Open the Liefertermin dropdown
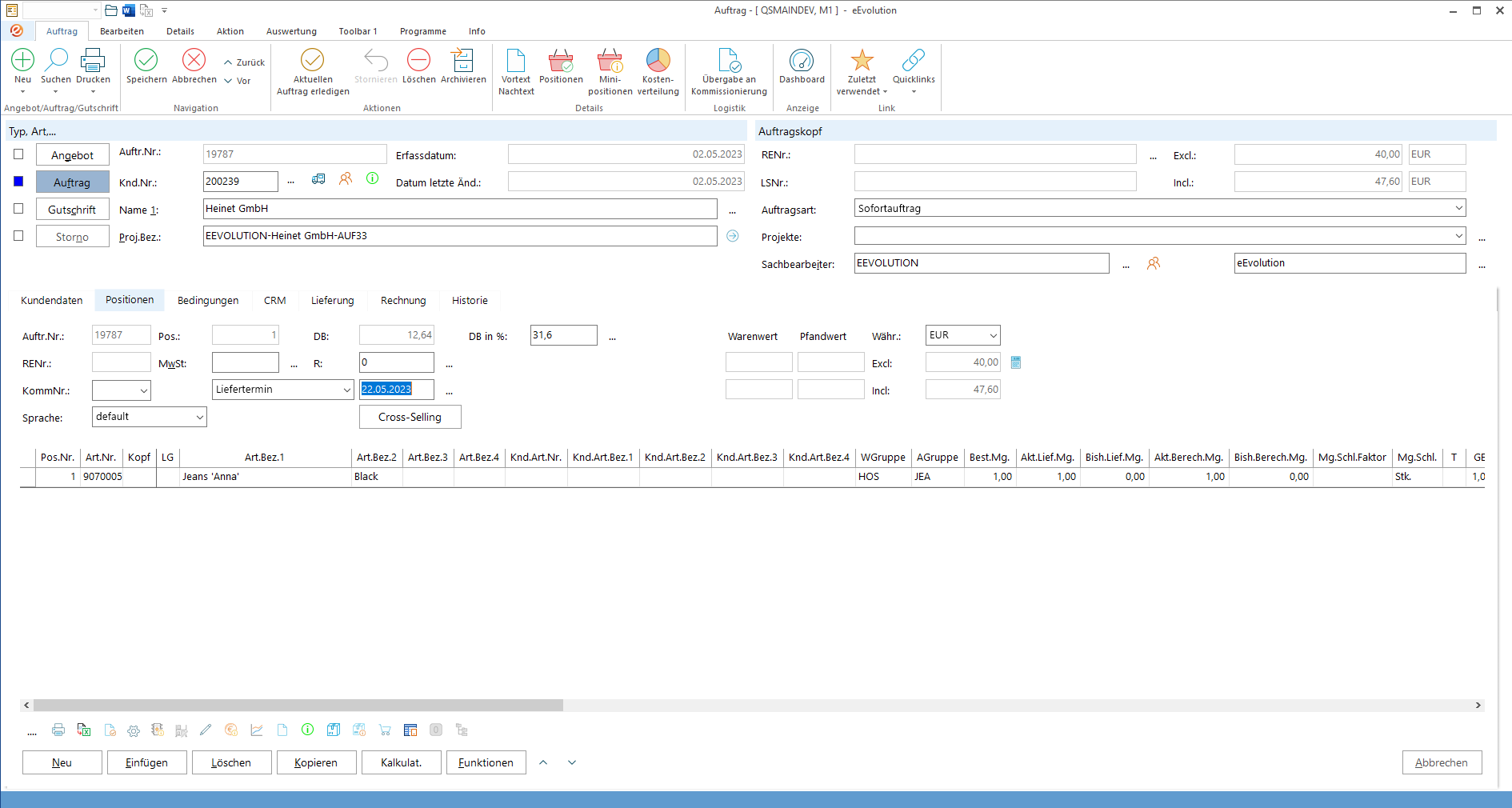Image resolution: width=1512 pixels, height=808 pixels. tap(347, 390)
